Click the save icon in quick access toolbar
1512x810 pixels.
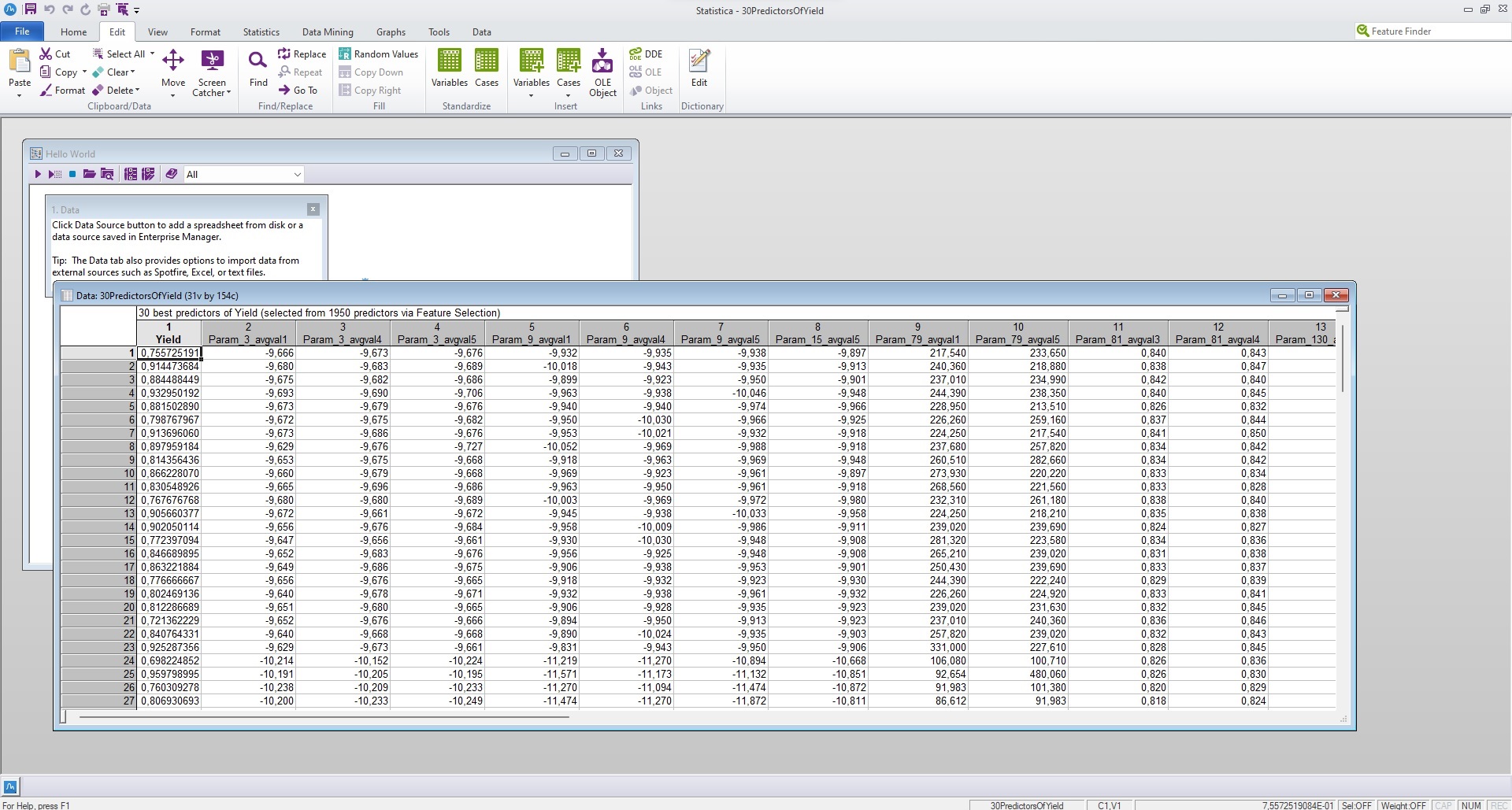tap(30, 9)
